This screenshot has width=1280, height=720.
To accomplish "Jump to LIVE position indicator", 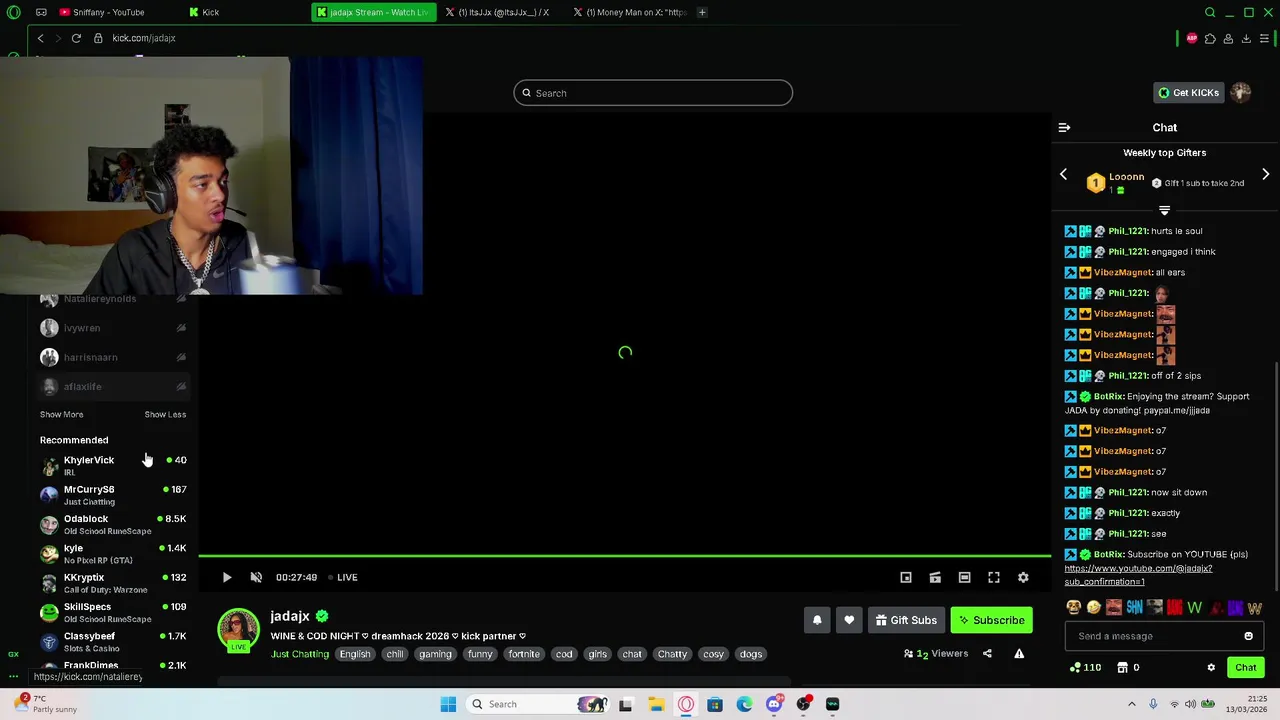I will (x=345, y=577).
